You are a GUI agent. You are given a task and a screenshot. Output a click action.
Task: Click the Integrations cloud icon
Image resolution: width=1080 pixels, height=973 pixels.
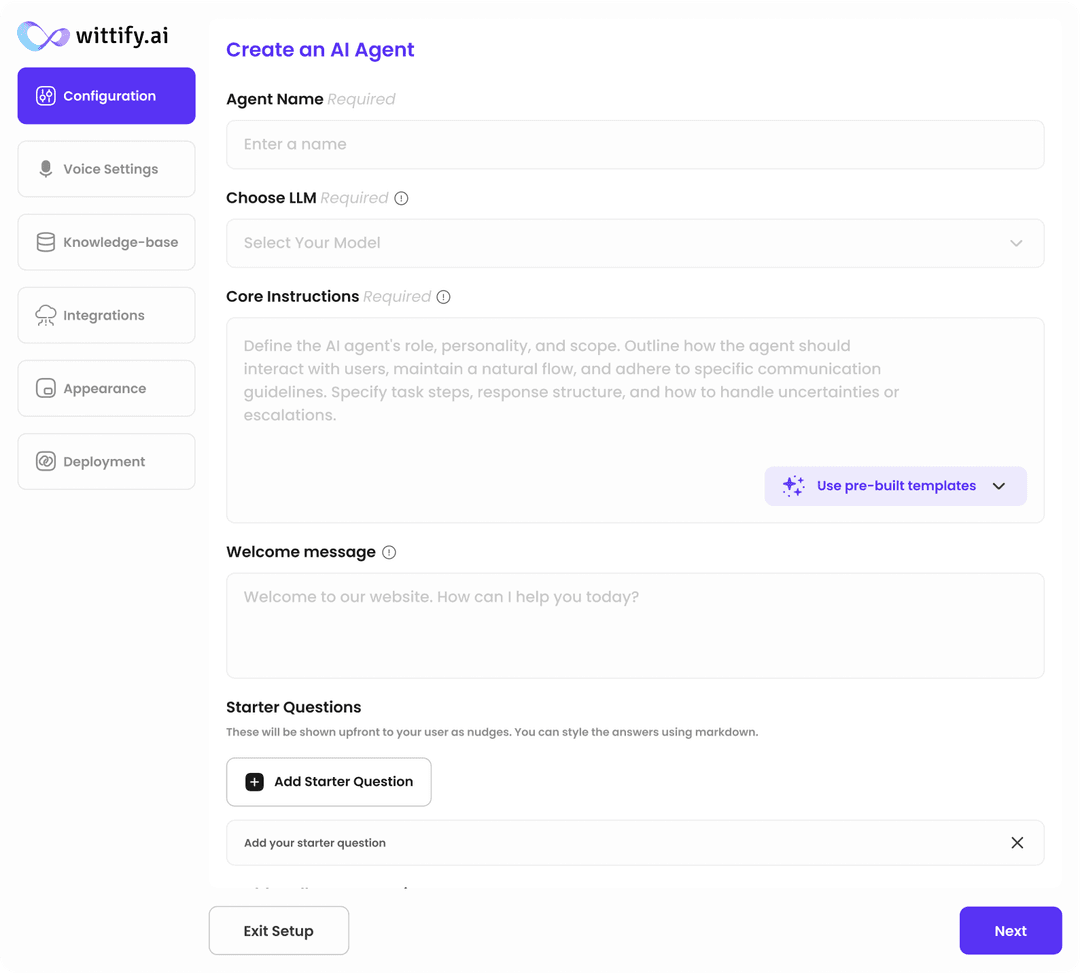point(46,314)
